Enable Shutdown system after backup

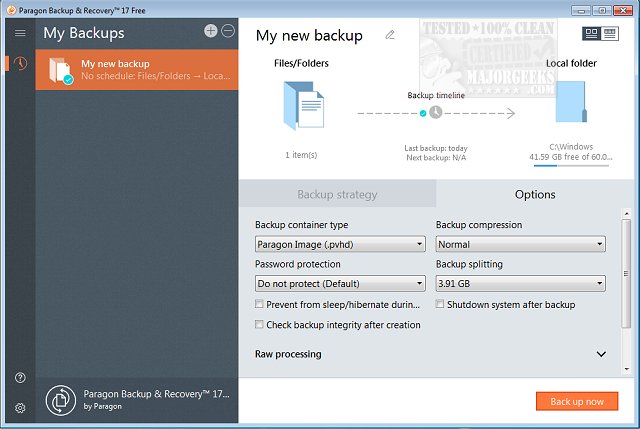click(x=441, y=304)
